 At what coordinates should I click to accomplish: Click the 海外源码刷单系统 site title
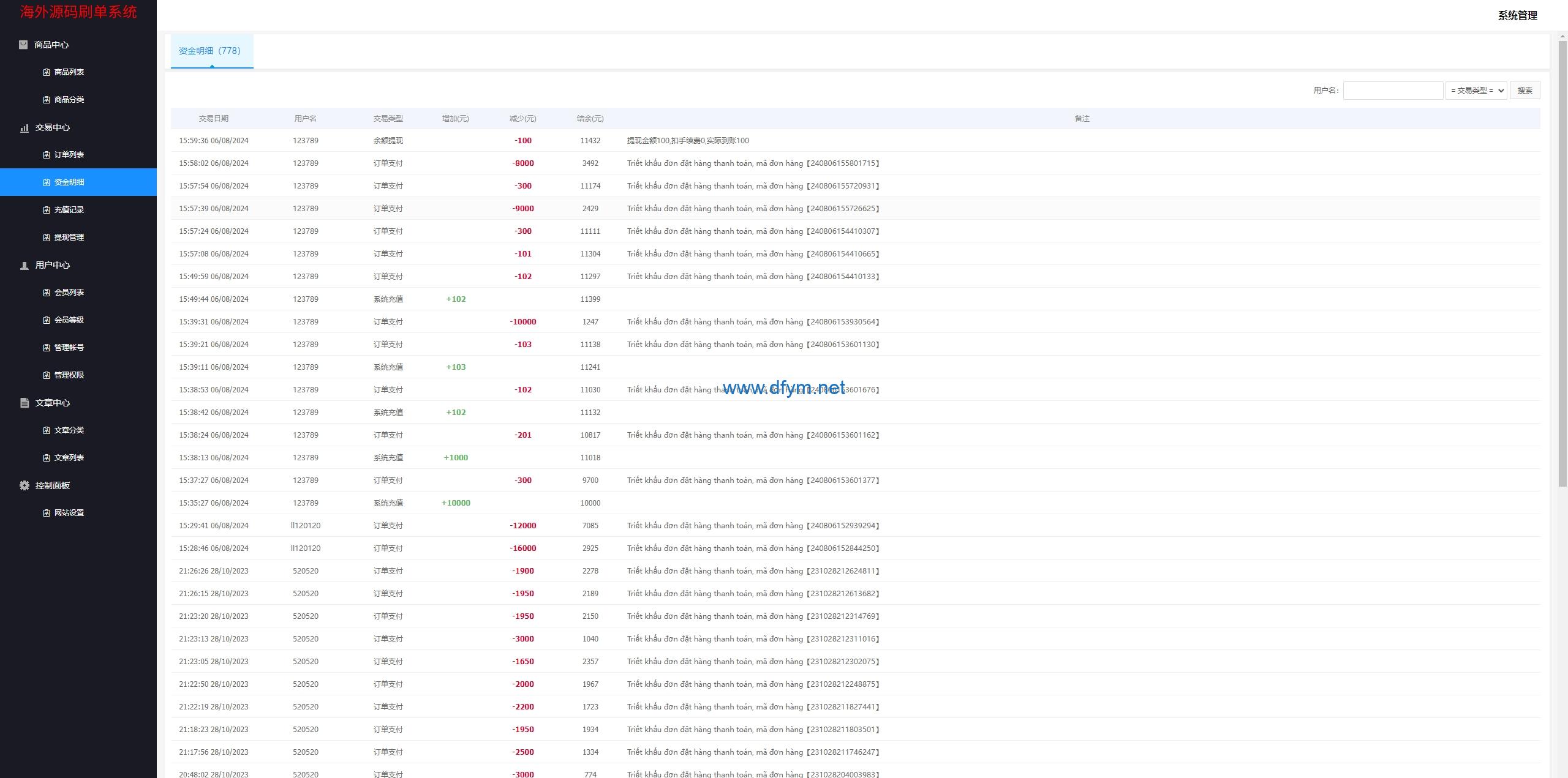[78, 12]
